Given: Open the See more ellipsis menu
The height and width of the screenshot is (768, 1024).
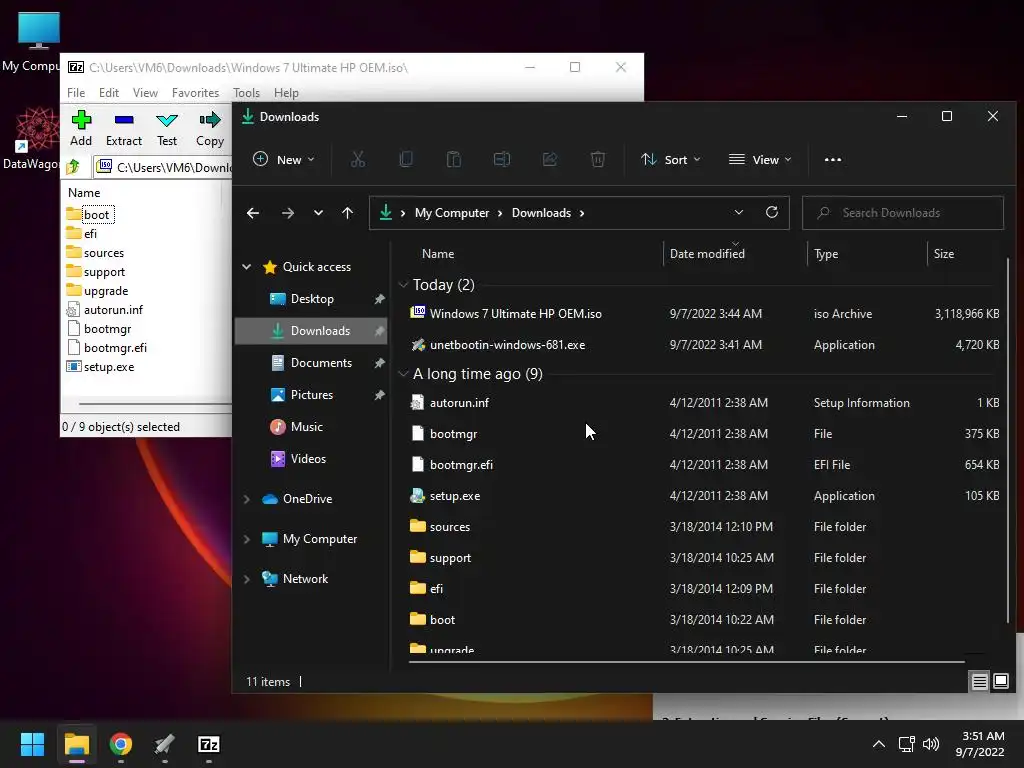Looking at the screenshot, I should pos(833,159).
